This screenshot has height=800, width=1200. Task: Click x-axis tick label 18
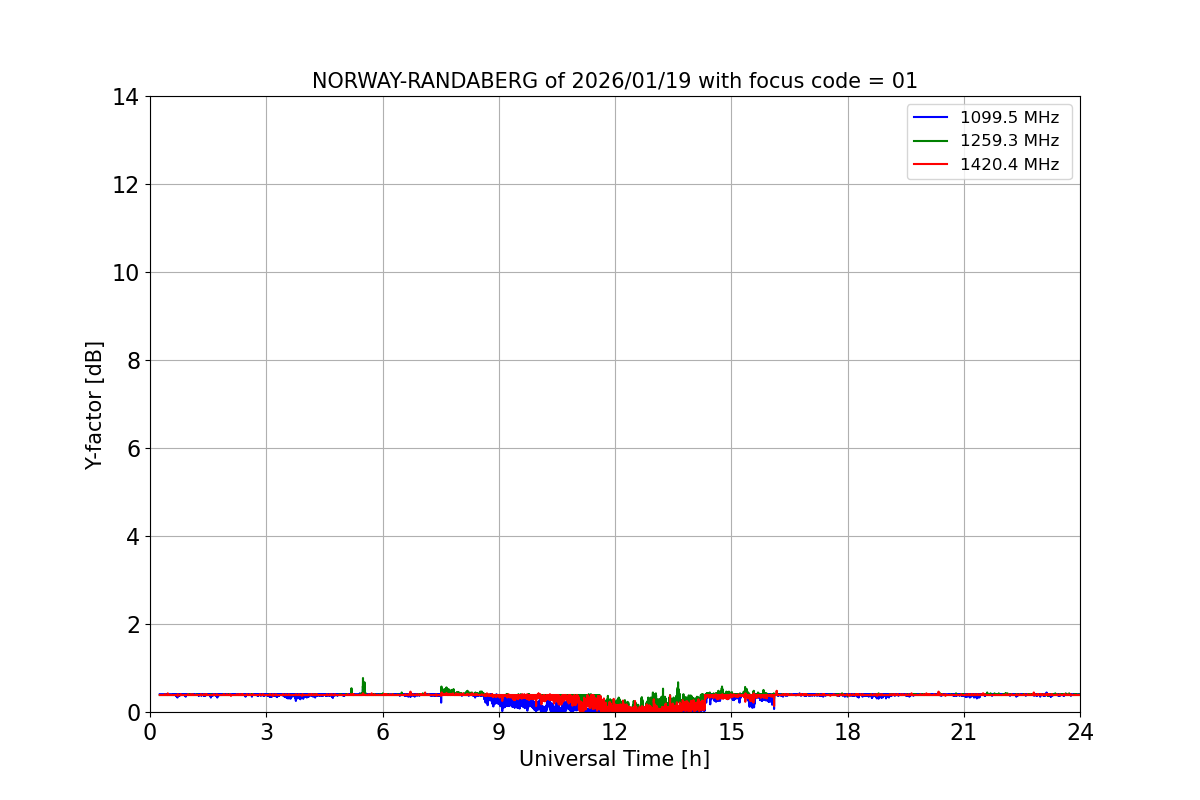[x=848, y=731]
